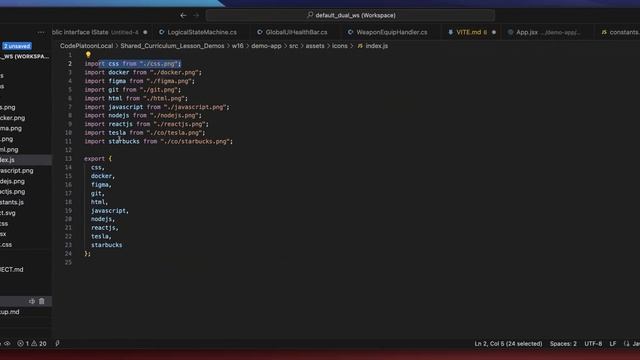Viewport: 640px width, 360px height.
Task: Open the src breadcrumb segment
Action: pyautogui.click(x=293, y=46)
